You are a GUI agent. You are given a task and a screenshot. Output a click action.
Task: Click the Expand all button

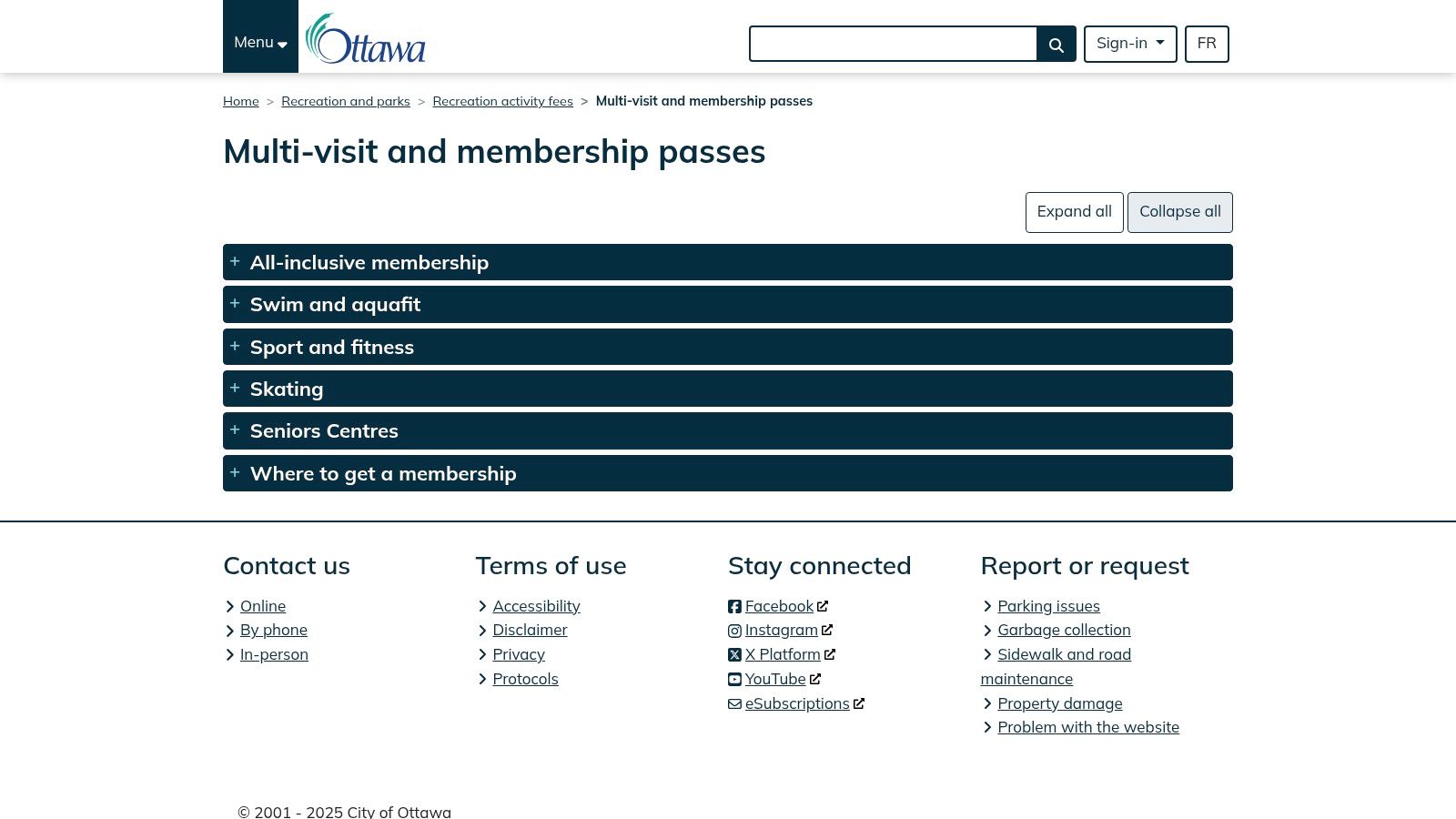1074,212
